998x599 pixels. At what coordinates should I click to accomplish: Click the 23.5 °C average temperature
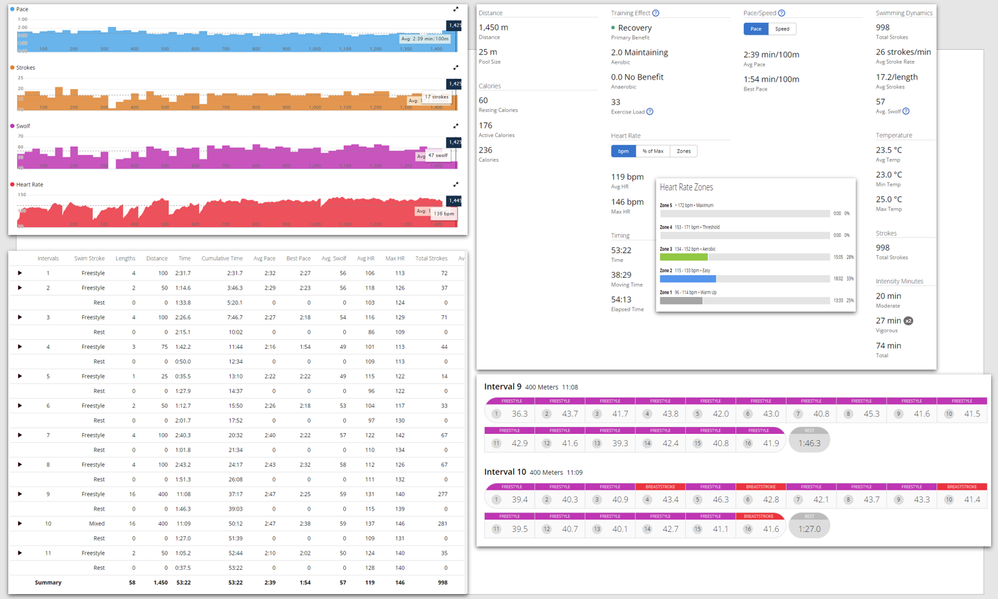click(889, 150)
